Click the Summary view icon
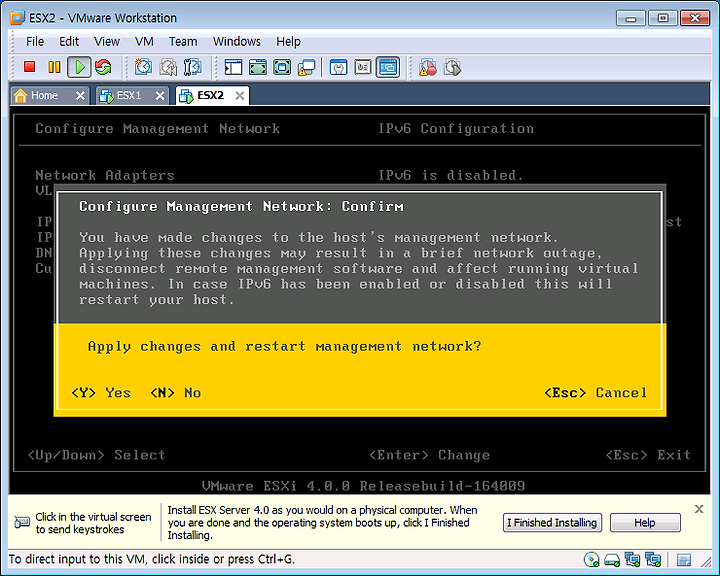Viewport: 720px width, 576px height. tap(338, 68)
